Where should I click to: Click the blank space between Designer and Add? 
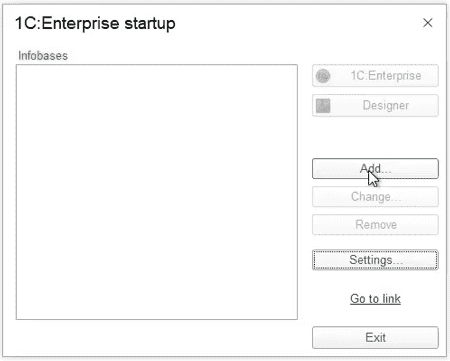[375, 137]
